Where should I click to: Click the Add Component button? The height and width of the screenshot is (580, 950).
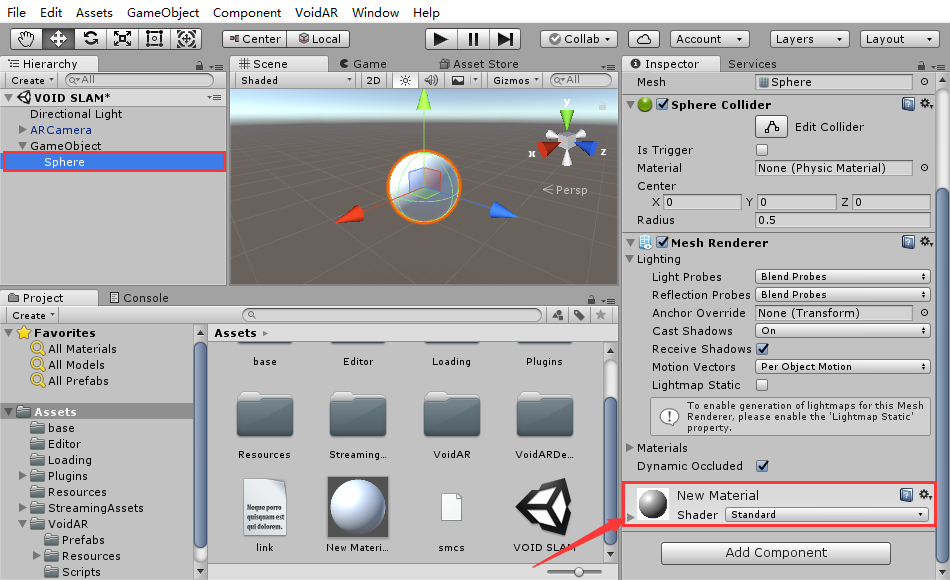pos(775,553)
